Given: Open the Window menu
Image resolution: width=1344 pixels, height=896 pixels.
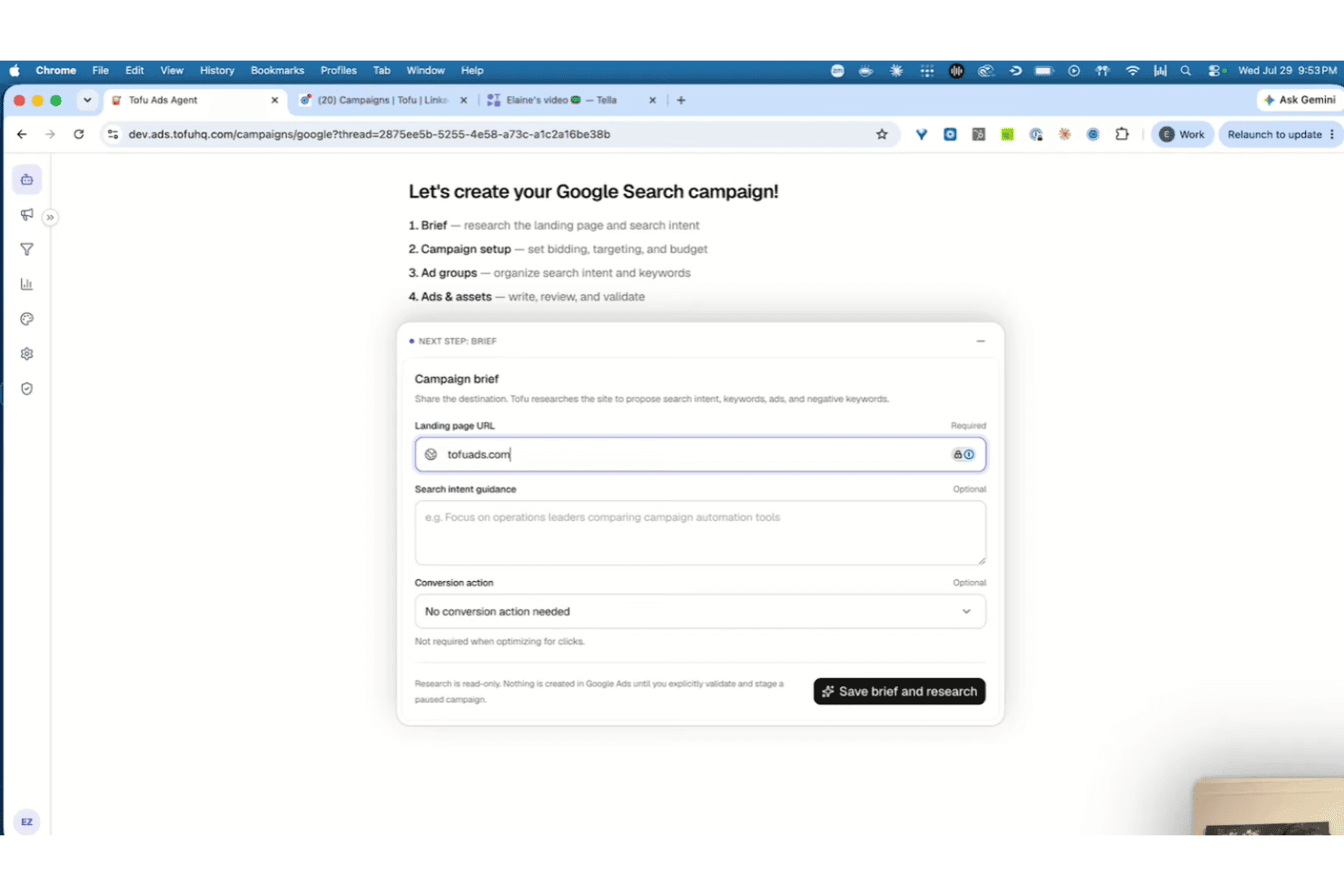Looking at the screenshot, I should point(426,70).
